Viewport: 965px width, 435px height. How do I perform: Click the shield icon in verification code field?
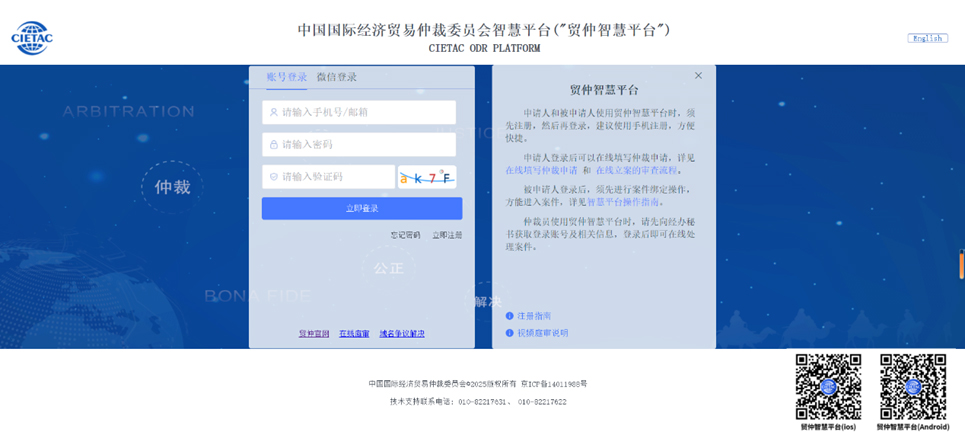(274, 177)
